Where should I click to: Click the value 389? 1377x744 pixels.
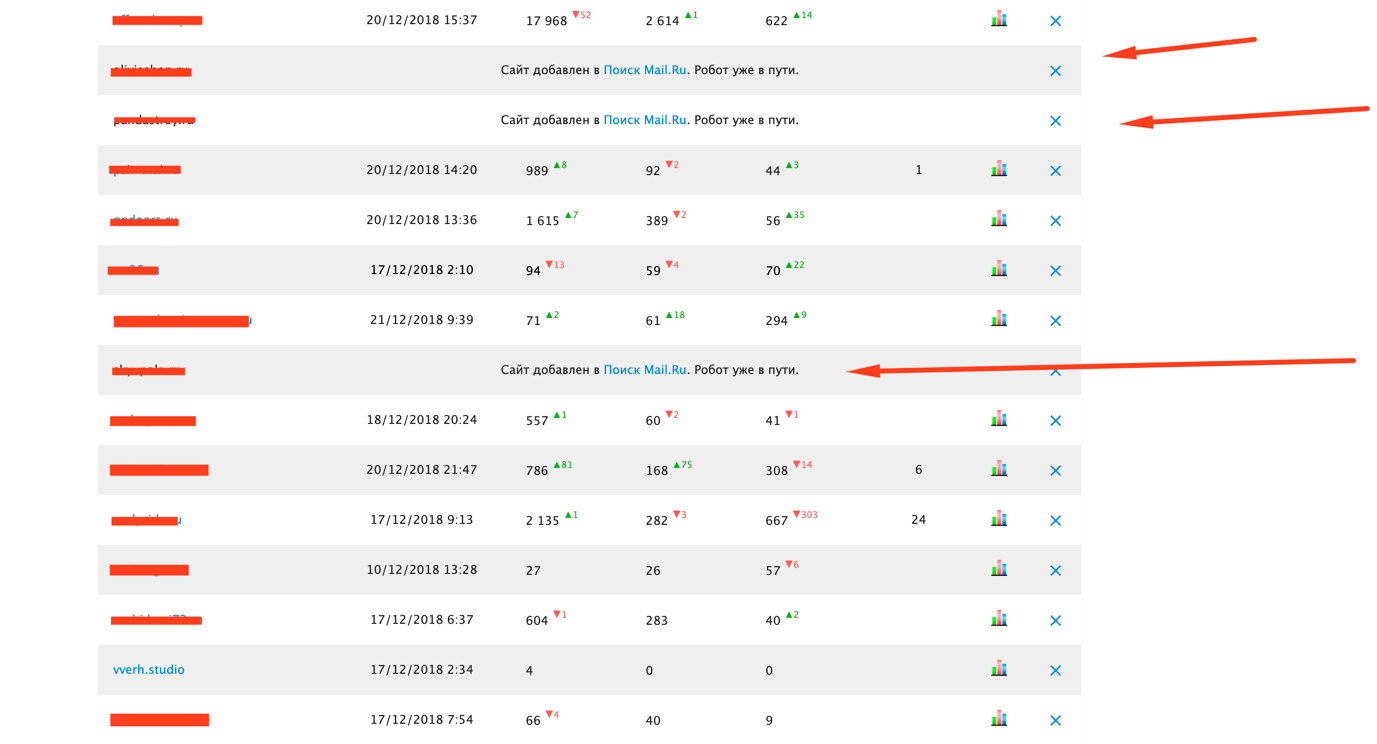click(x=656, y=221)
